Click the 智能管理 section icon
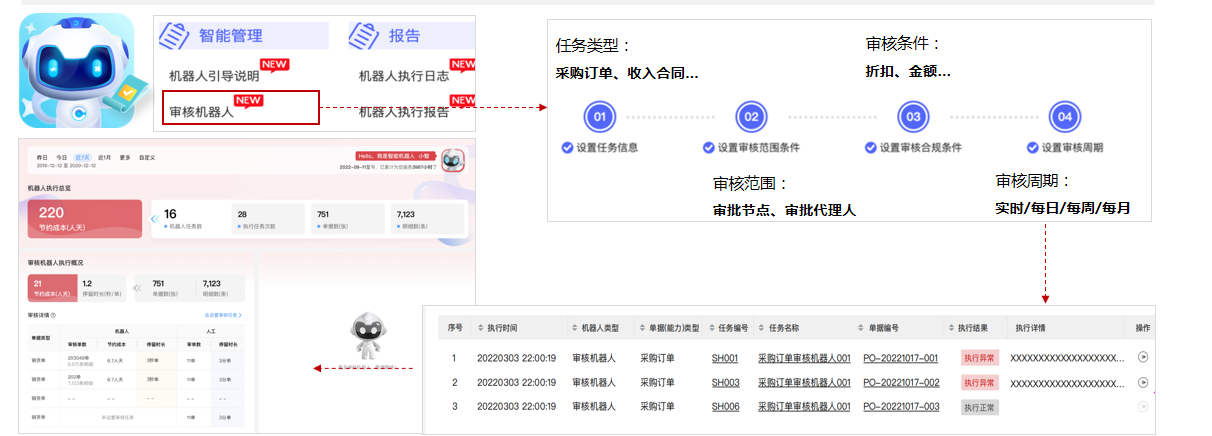Viewport: 1212px width, 436px height. 175,35
